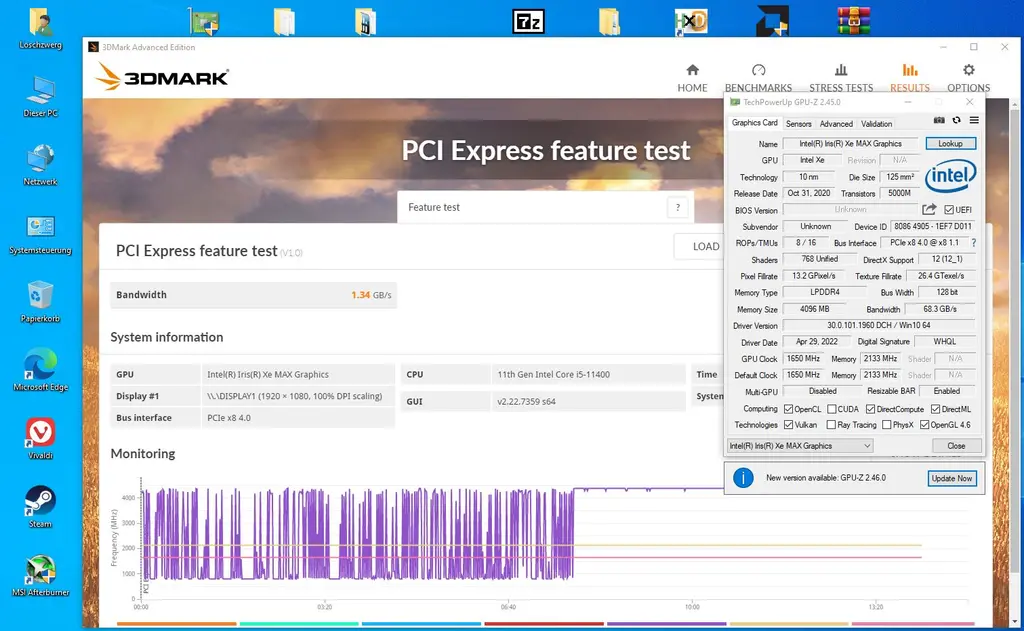Click the Bus Interface question mark
This screenshot has height=631, width=1024.
[x=973, y=243]
